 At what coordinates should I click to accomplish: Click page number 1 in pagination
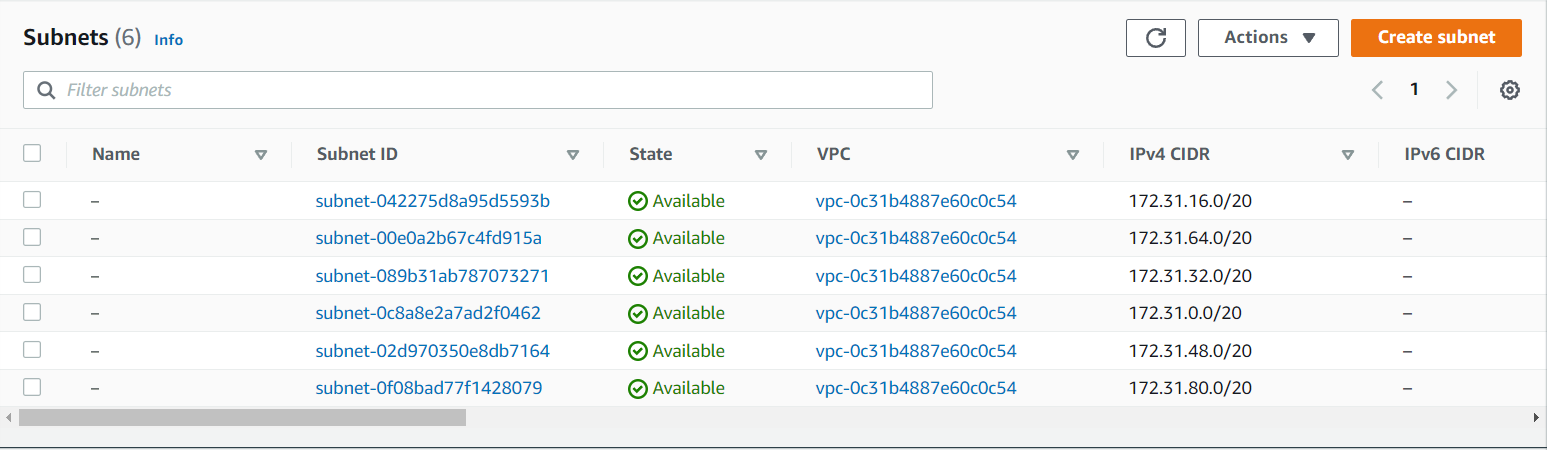click(x=1414, y=90)
